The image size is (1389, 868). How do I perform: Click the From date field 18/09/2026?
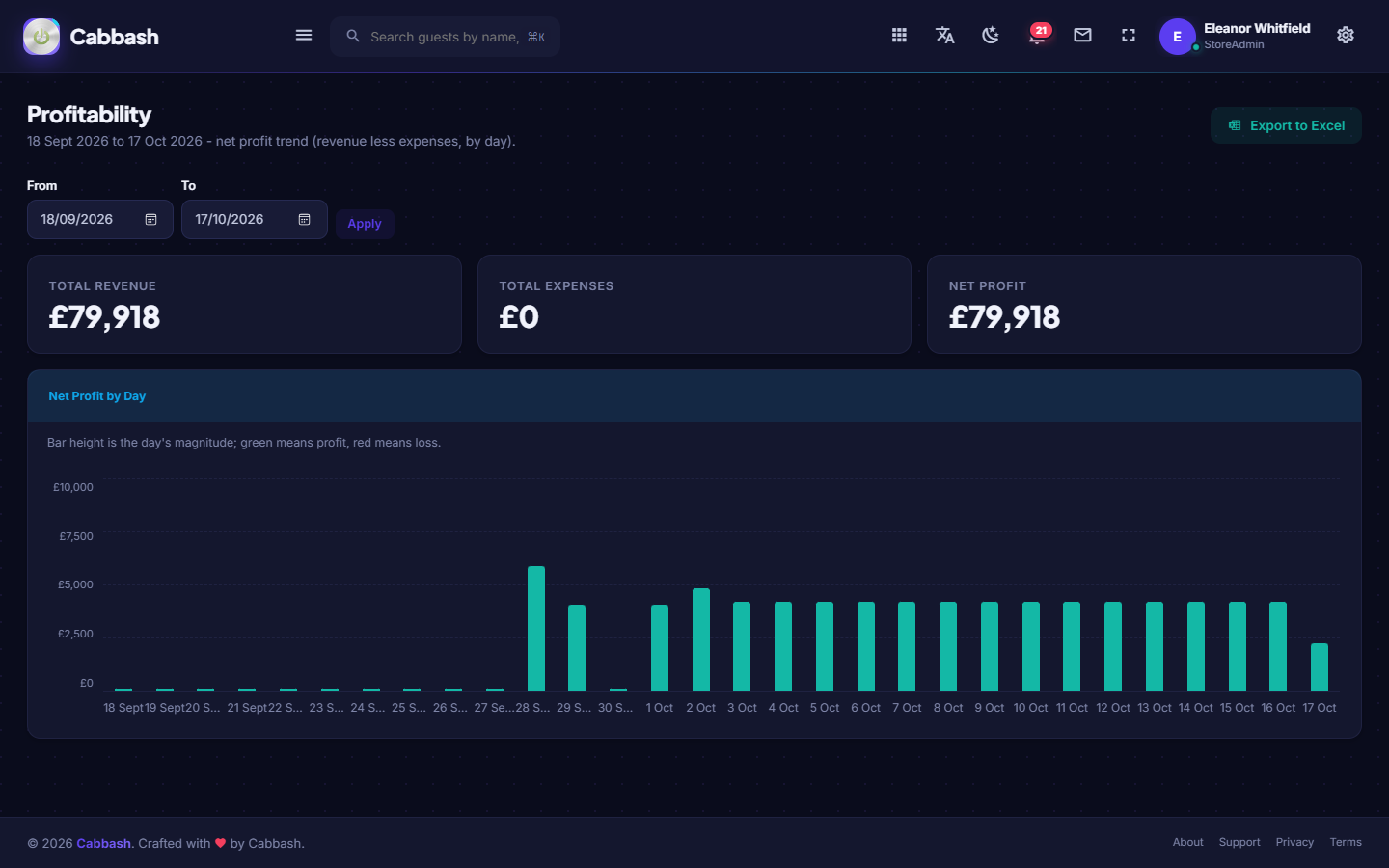pyautogui.click(x=100, y=220)
